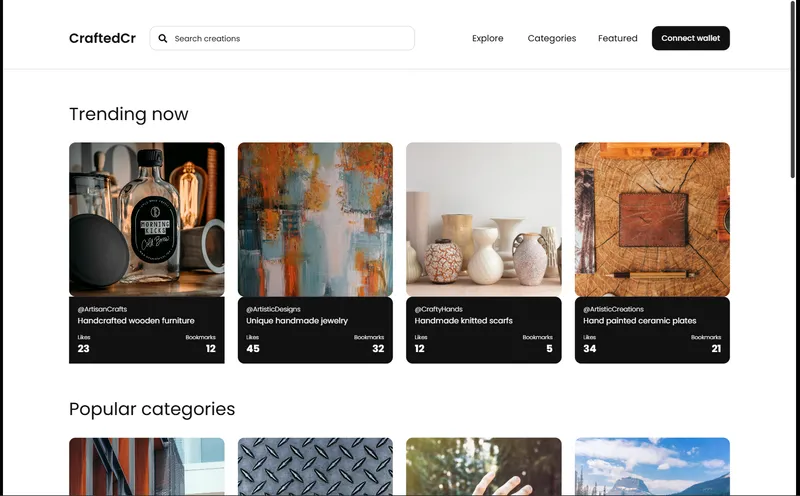The width and height of the screenshot is (800, 496).
Task: Open Unique handmade jewelry title
Action: tap(297, 320)
